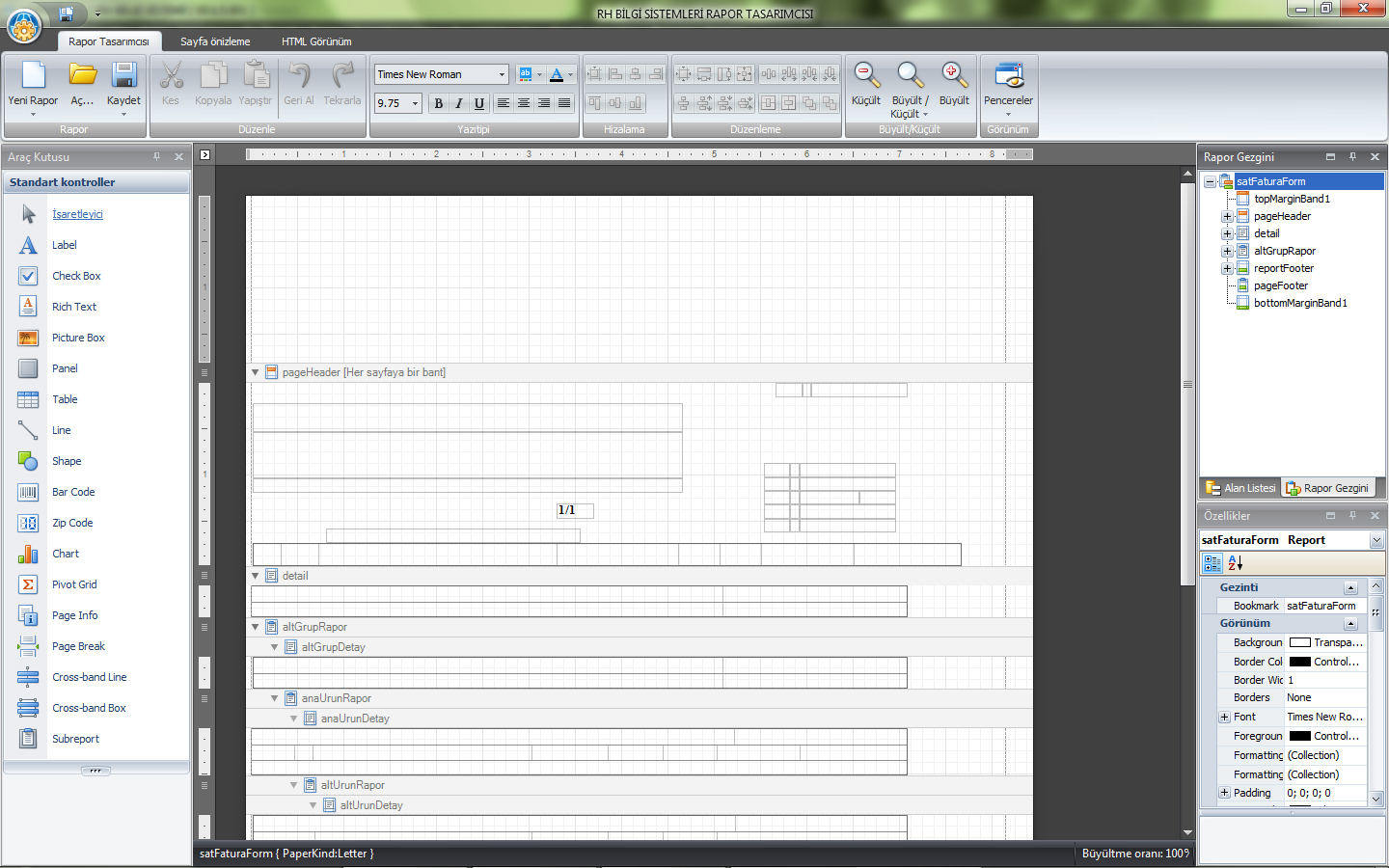Click the Foreground color swatch
The width and height of the screenshot is (1389, 868).
point(1299,736)
